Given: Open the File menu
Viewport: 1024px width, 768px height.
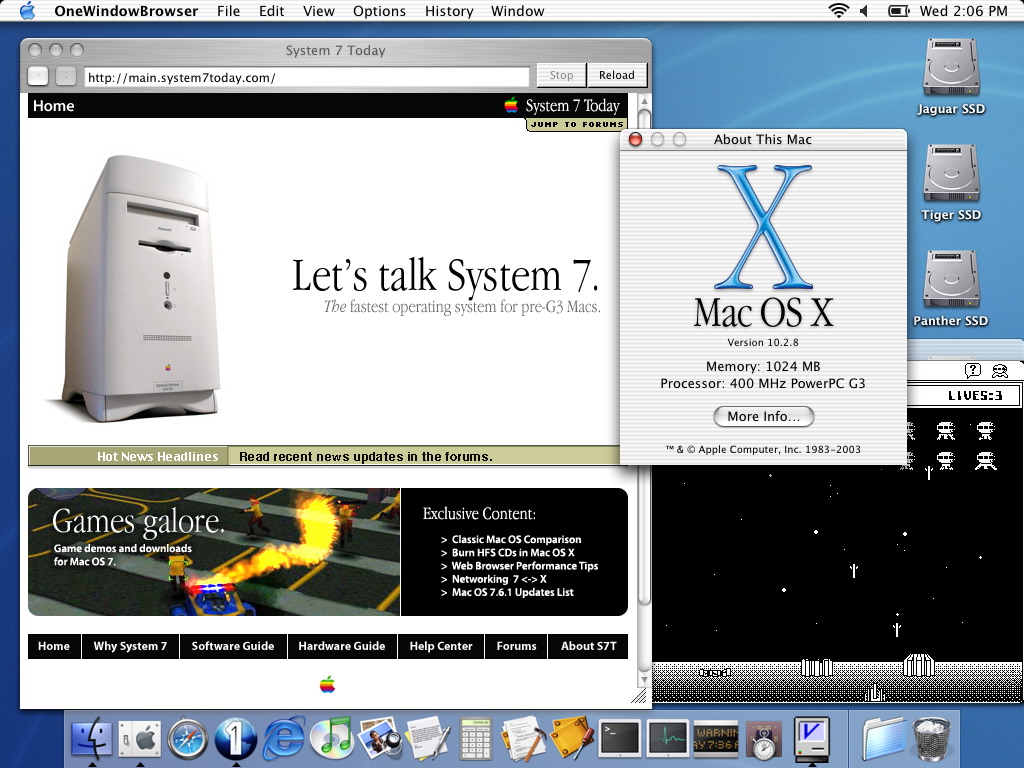Looking at the screenshot, I should pos(229,11).
